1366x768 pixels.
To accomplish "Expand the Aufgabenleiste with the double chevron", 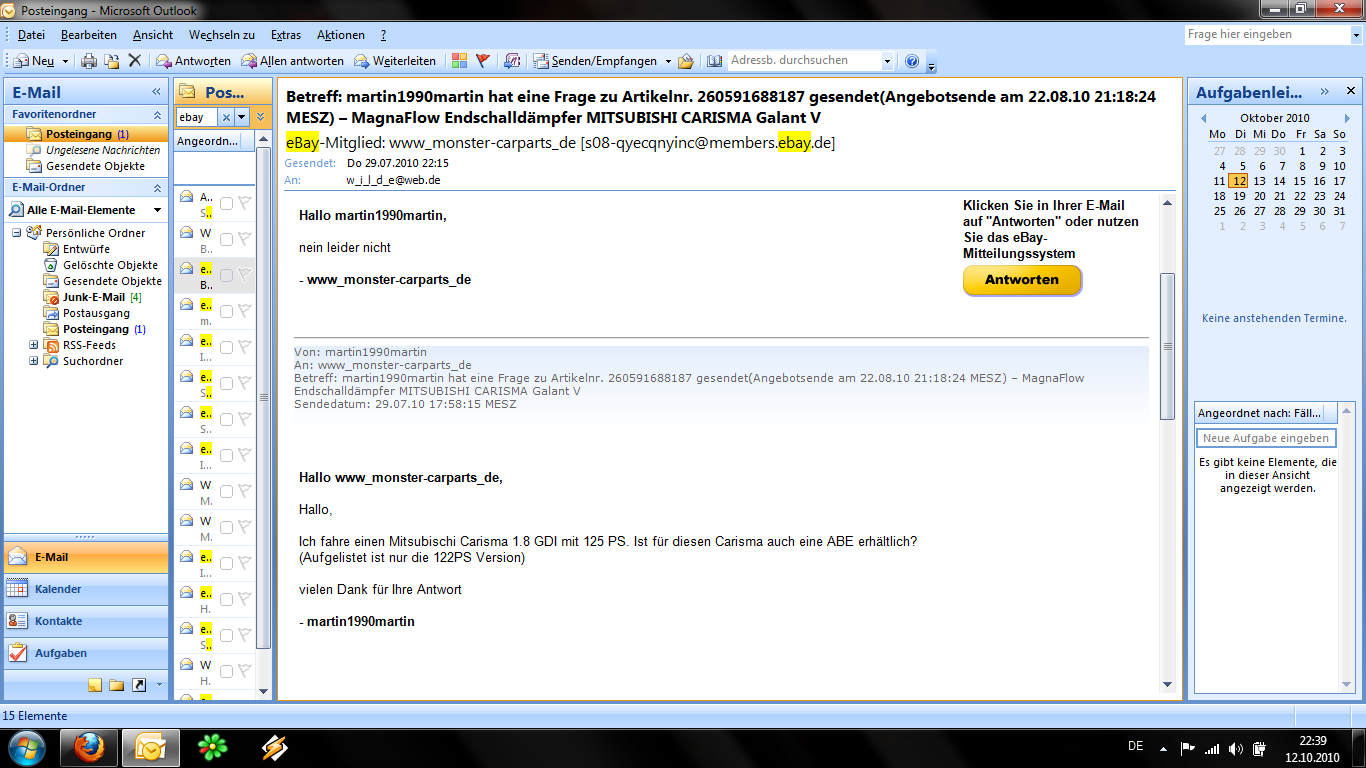I will (1325, 92).
